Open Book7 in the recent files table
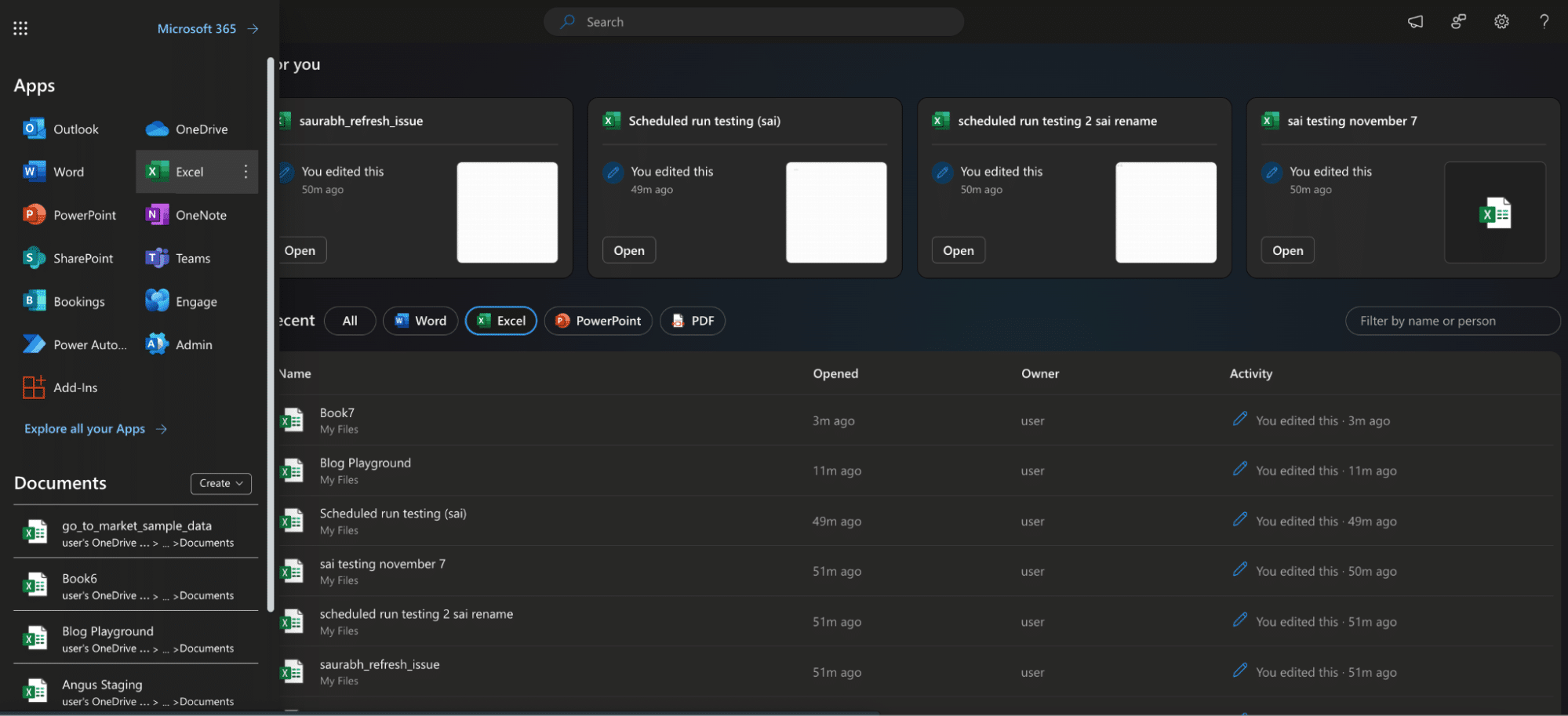This screenshot has height=716, width=1568. [916, 420]
